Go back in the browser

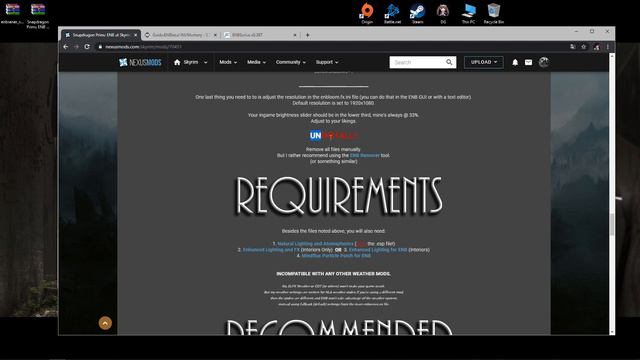coord(66,47)
